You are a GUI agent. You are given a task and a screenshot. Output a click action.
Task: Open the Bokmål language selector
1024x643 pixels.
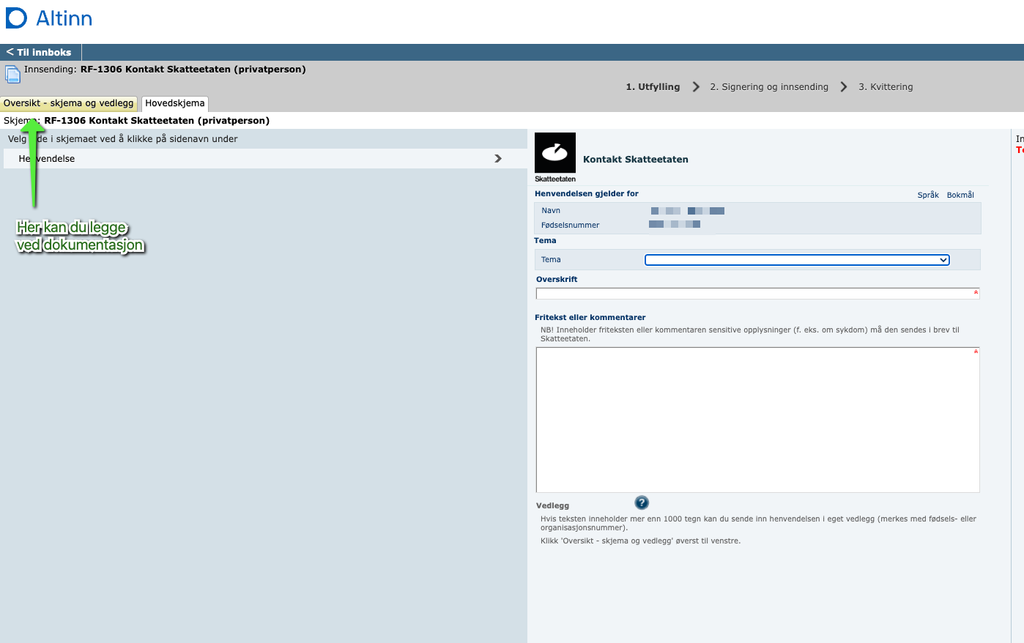tap(960, 195)
